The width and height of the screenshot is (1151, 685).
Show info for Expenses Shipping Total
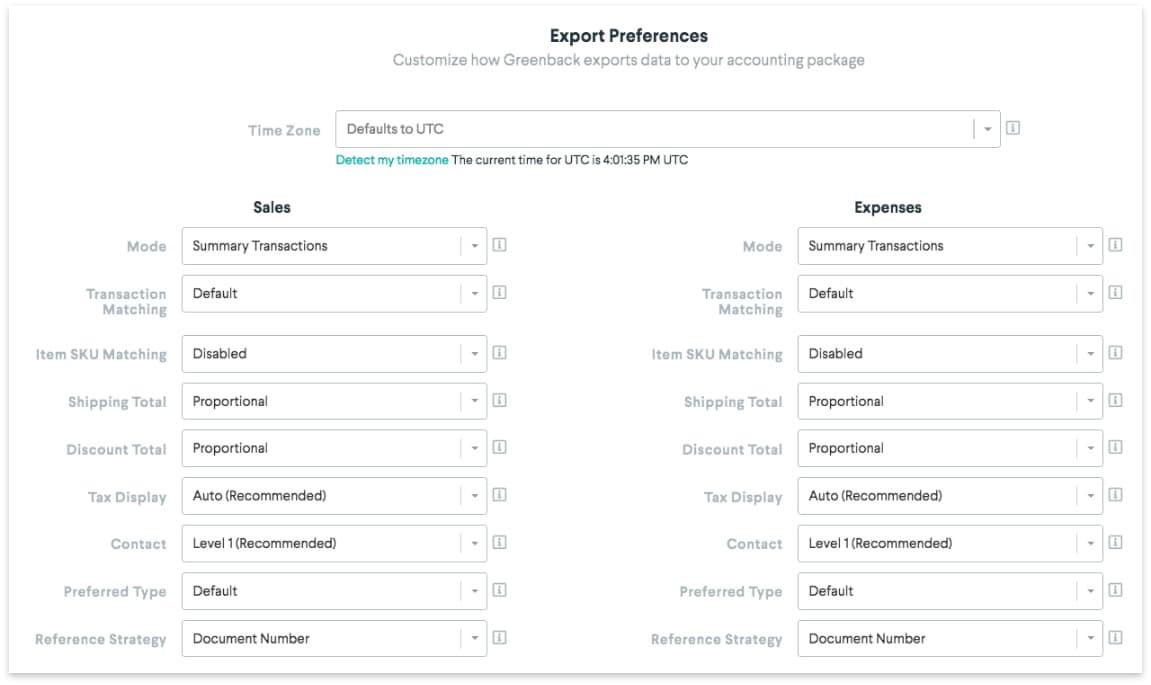click(1116, 400)
